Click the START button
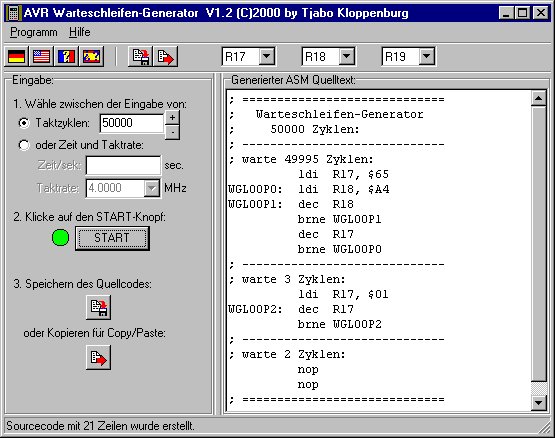555x438 pixels. click(x=112, y=238)
